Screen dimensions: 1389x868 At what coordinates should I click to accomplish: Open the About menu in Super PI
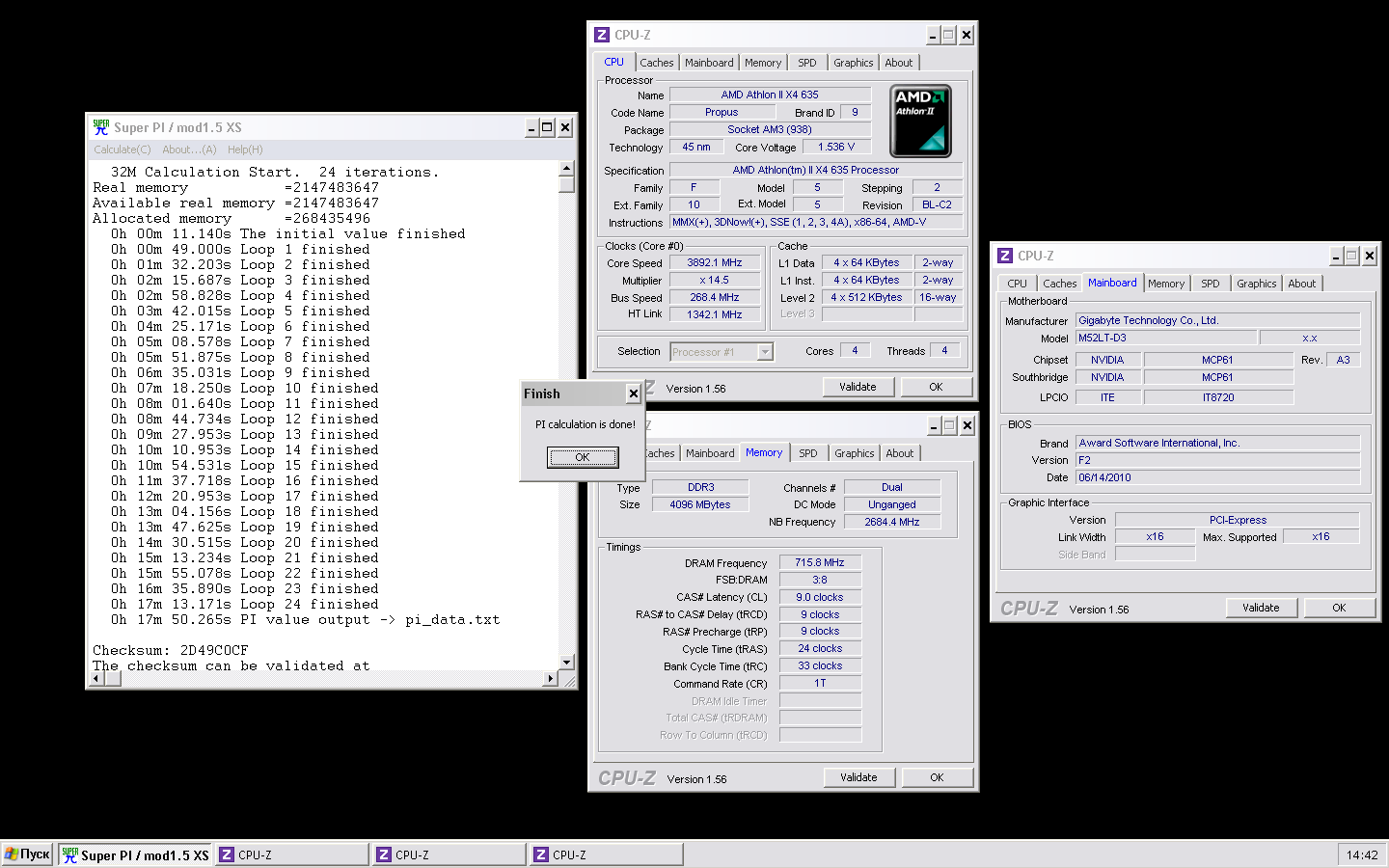point(189,149)
